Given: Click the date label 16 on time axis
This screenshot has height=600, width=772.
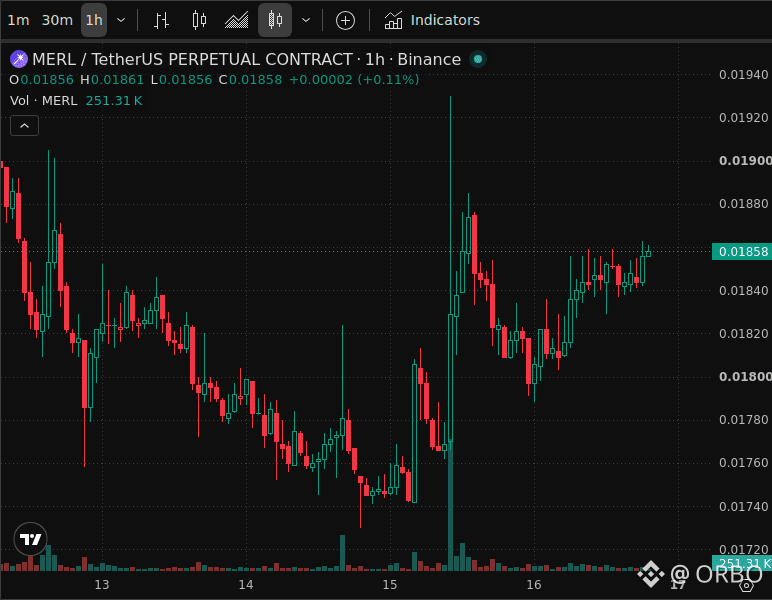Looking at the screenshot, I should point(534,585).
